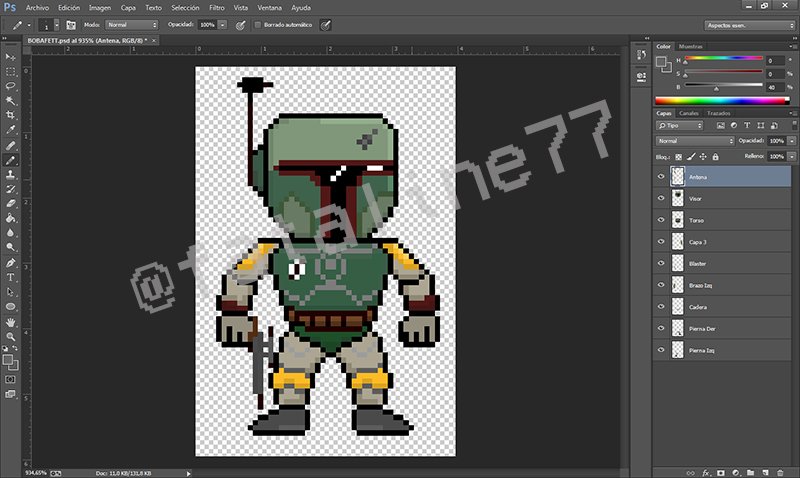Open the Edición menu
The width and height of the screenshot is (800, 478).
pos(69,8)
